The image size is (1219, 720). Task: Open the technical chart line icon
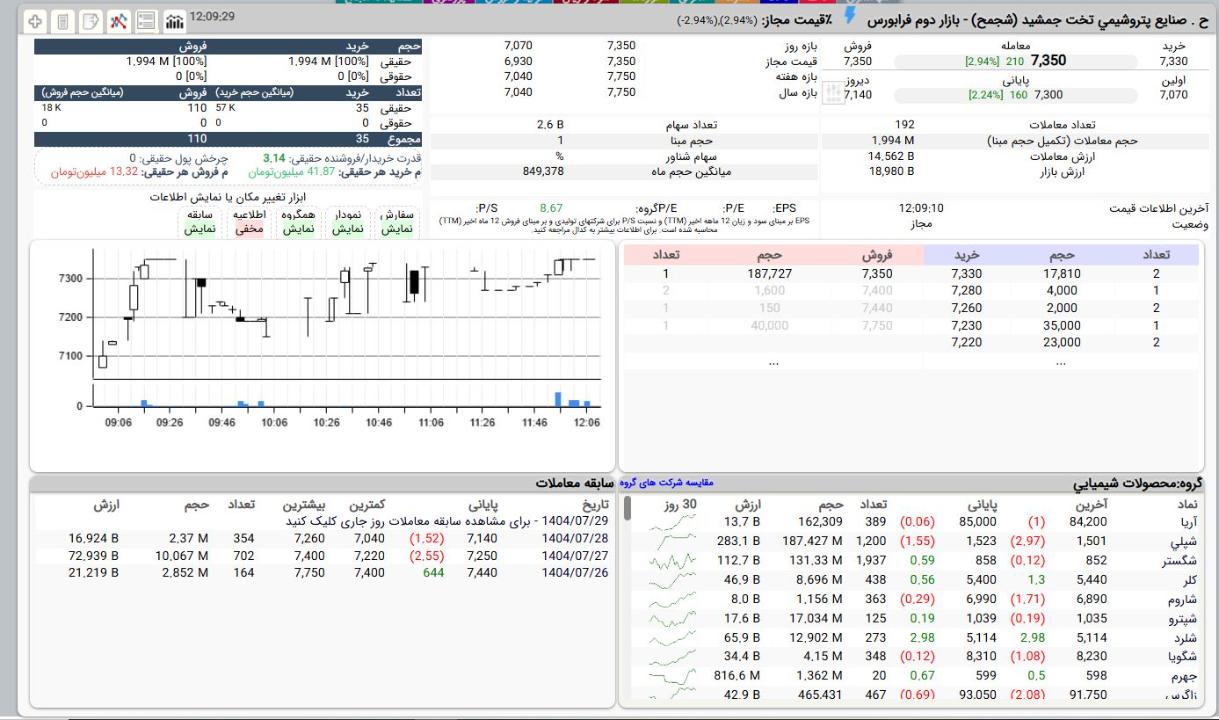(119, 20)
